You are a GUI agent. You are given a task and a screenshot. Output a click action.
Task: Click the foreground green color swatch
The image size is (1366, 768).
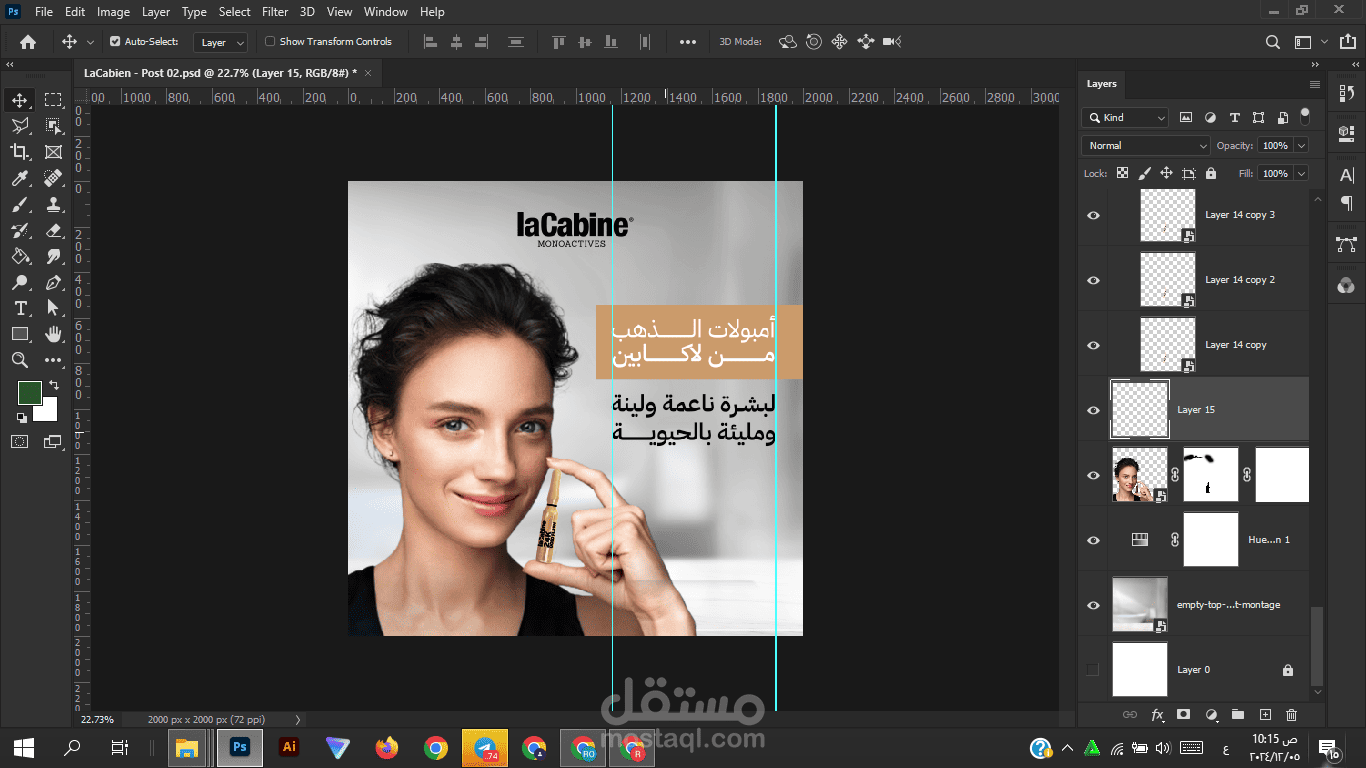coord(30,393)
